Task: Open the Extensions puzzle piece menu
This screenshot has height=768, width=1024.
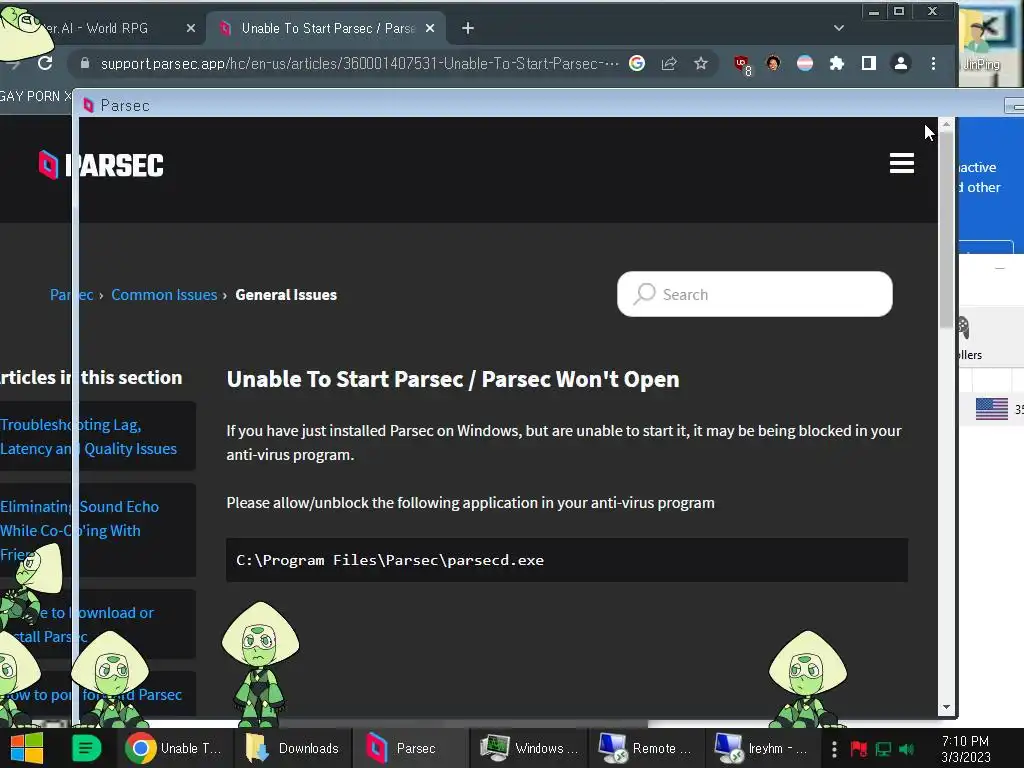Action: pos(837,63)
